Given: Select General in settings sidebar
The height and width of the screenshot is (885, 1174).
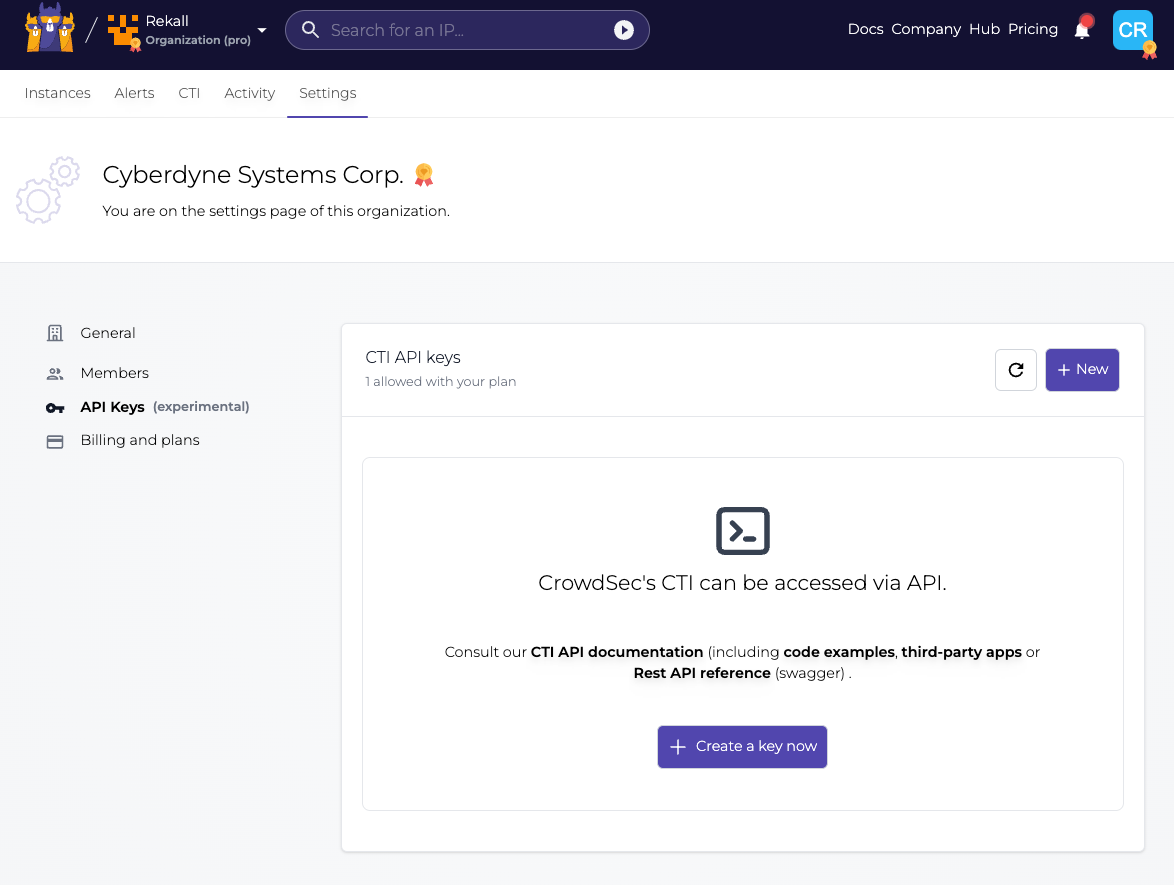Looking at the screenshot, I should click(107, 333).
